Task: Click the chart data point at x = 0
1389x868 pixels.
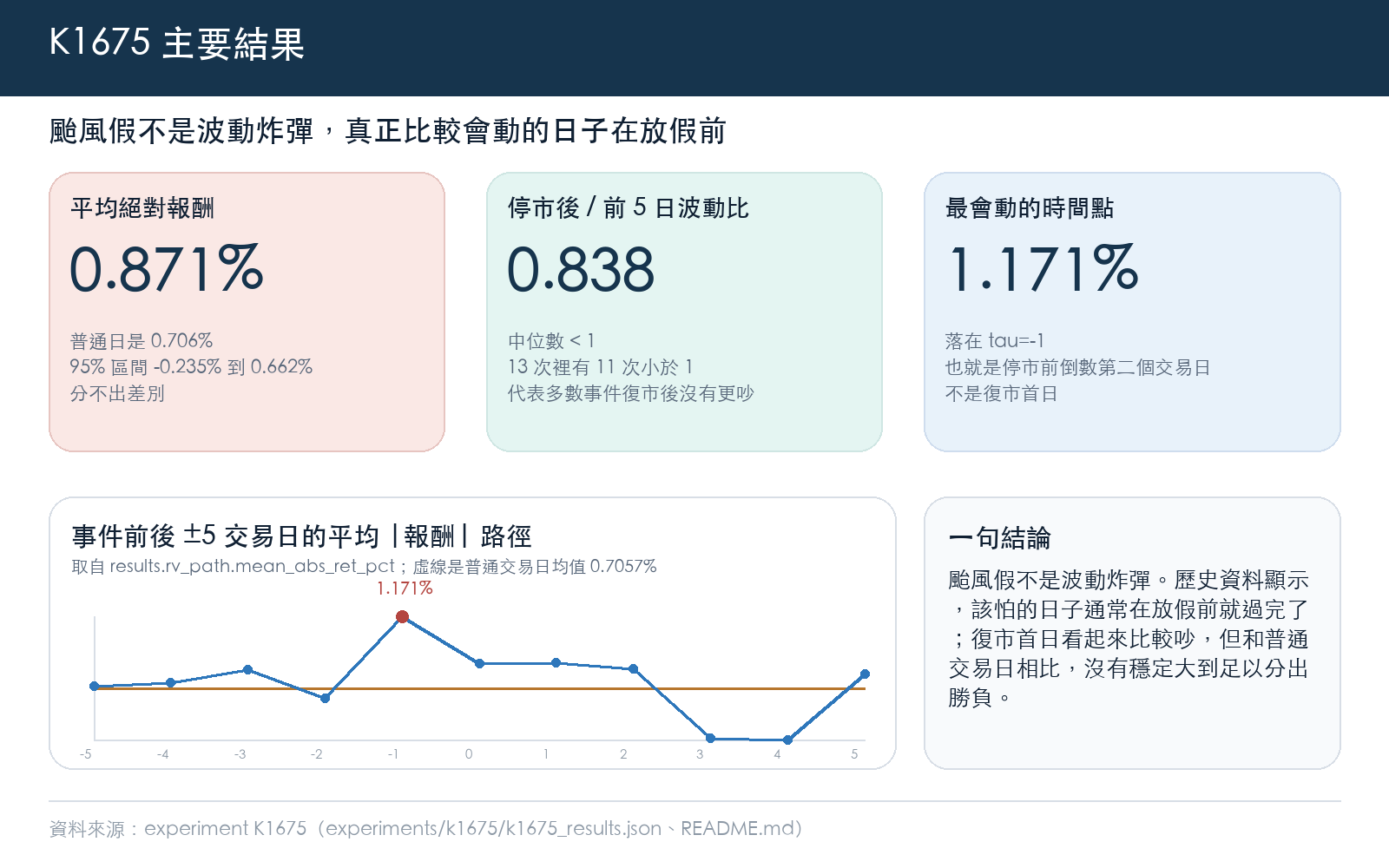Action: (x=479, y=663)
